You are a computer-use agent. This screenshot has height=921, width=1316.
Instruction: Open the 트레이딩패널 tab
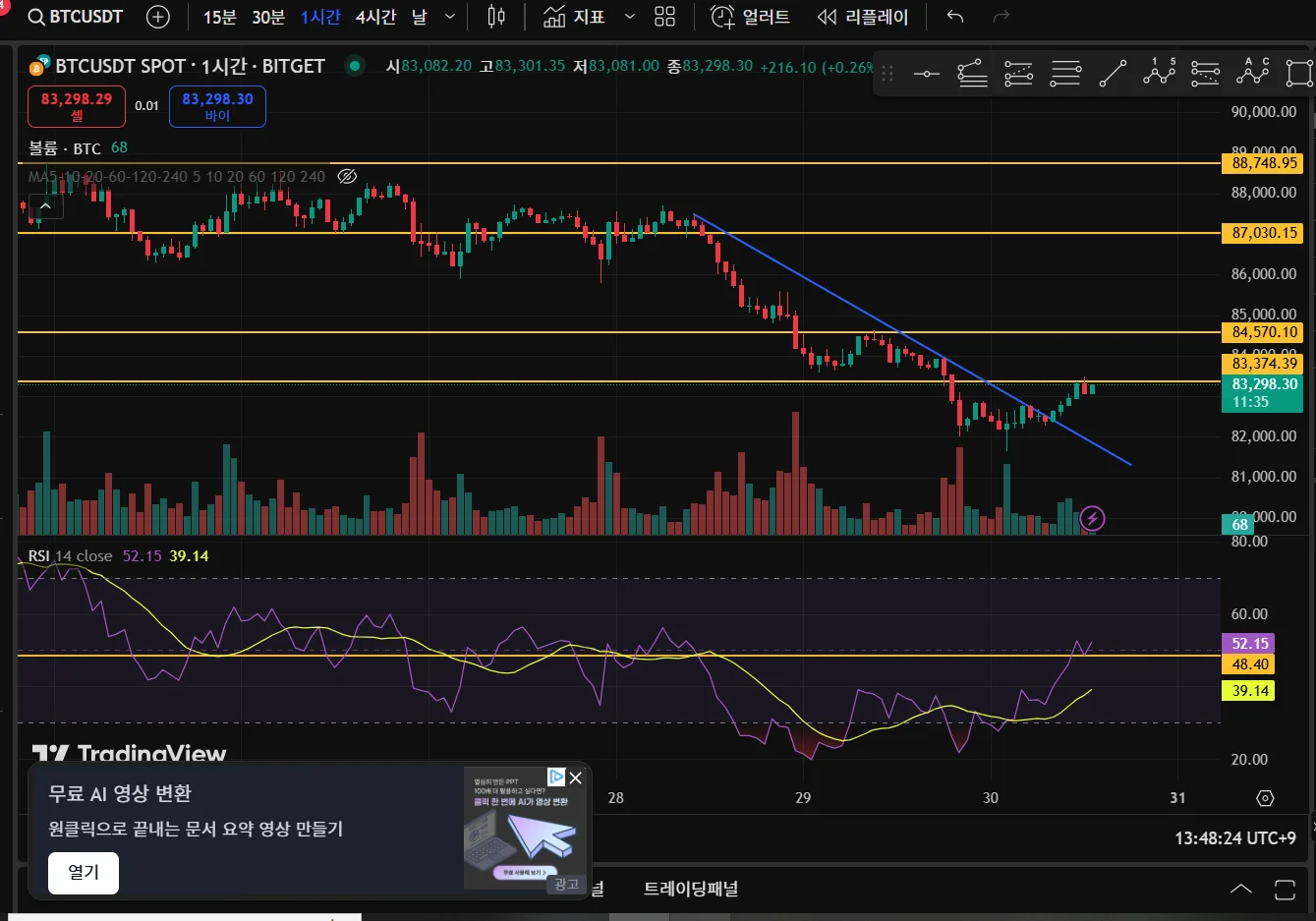(690, 889)
